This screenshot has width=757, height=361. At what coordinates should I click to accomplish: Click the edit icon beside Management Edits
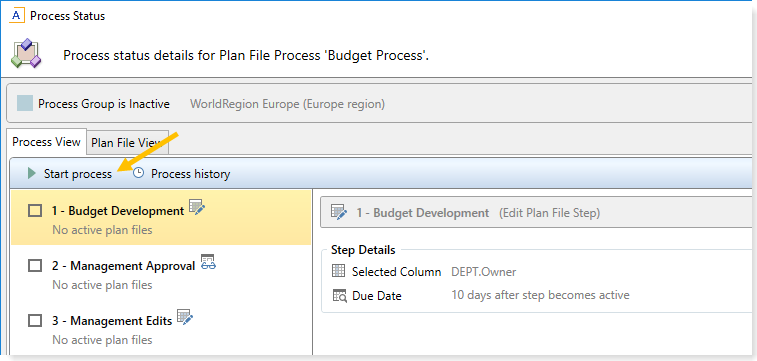[185, 317]
